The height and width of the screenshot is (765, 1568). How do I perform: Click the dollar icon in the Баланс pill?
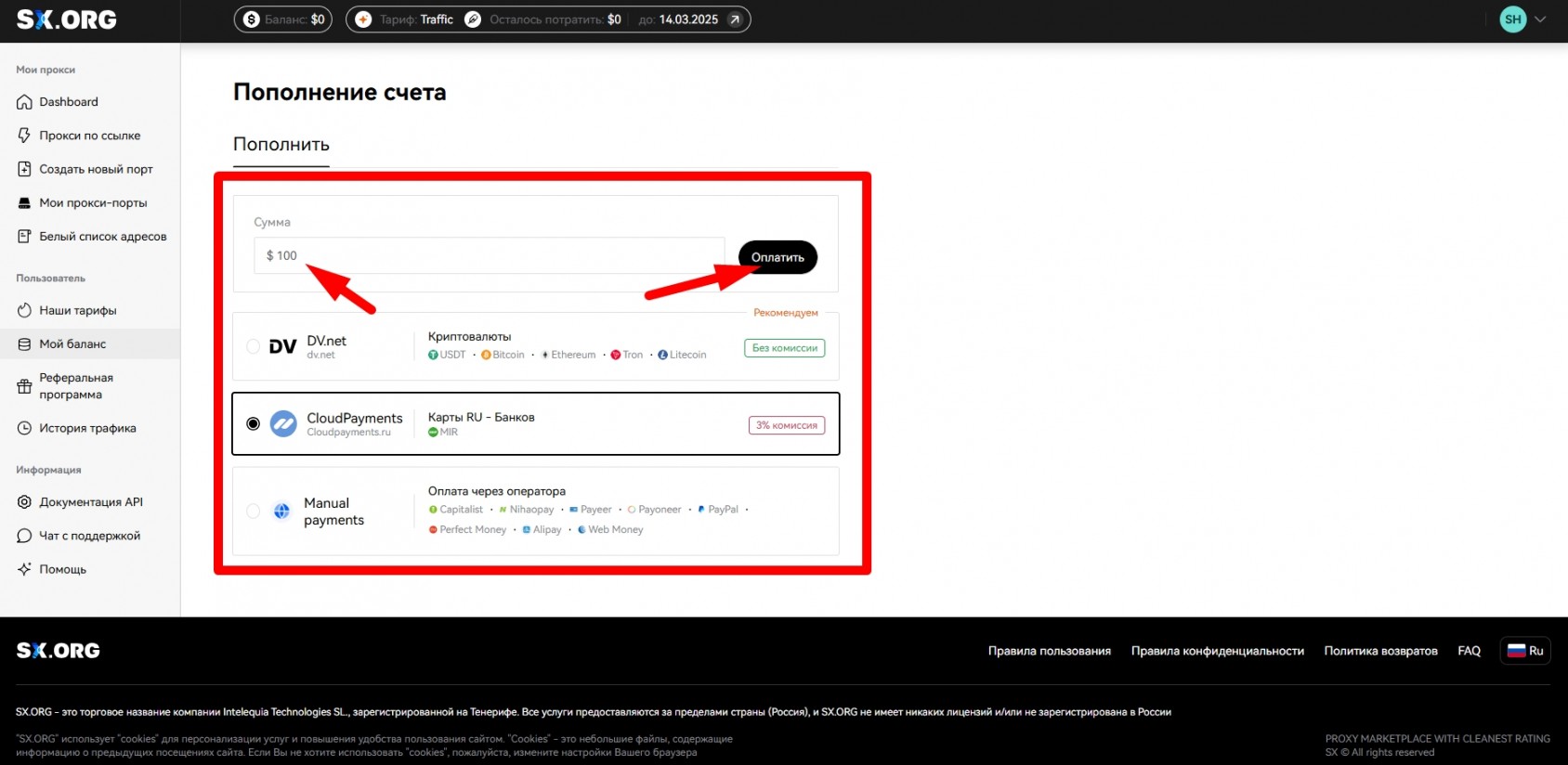251,19
